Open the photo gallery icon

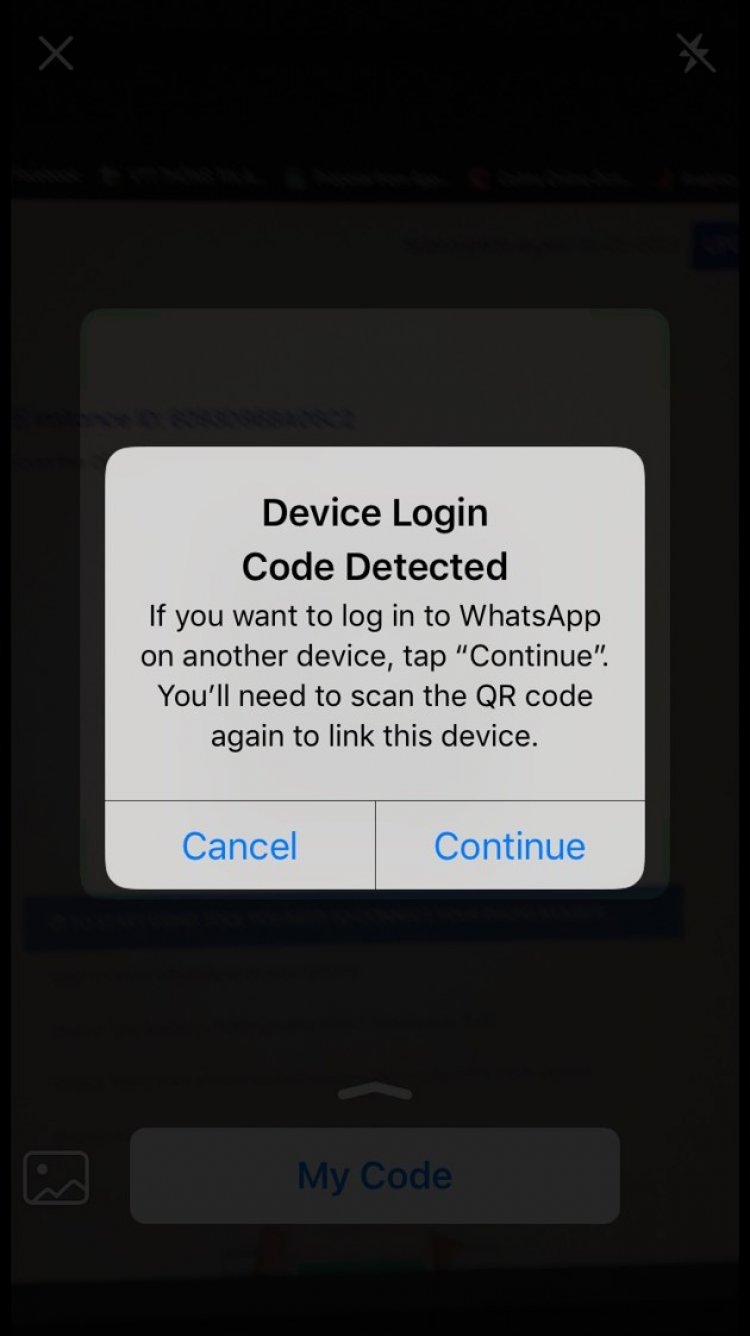[56, 1177]
